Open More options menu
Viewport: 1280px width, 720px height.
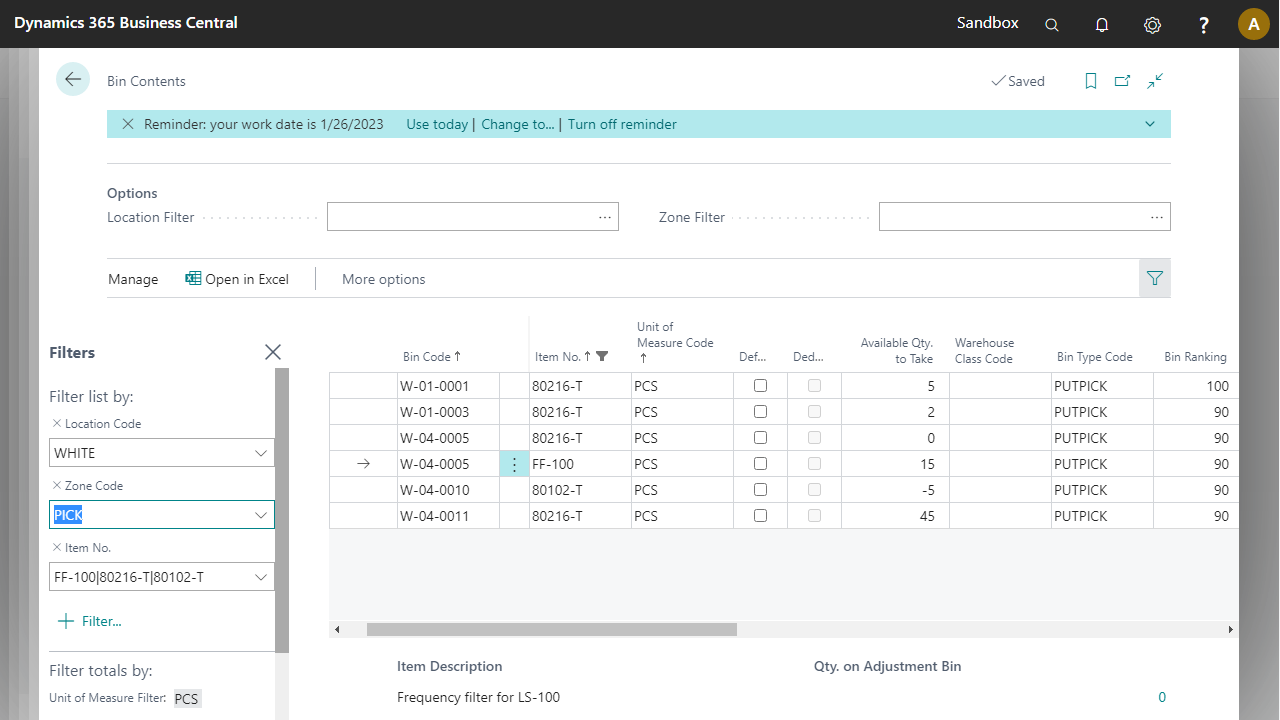tap(384, 279)
